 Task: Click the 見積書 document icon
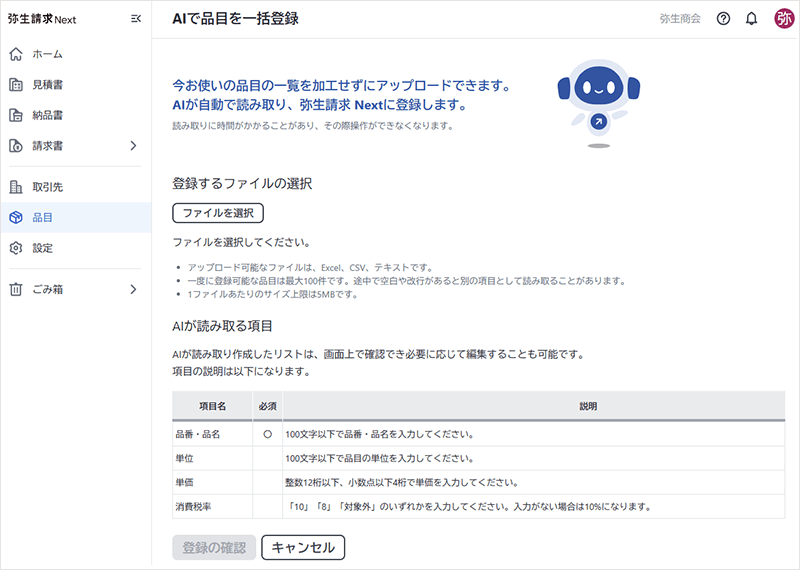point(16,85)
